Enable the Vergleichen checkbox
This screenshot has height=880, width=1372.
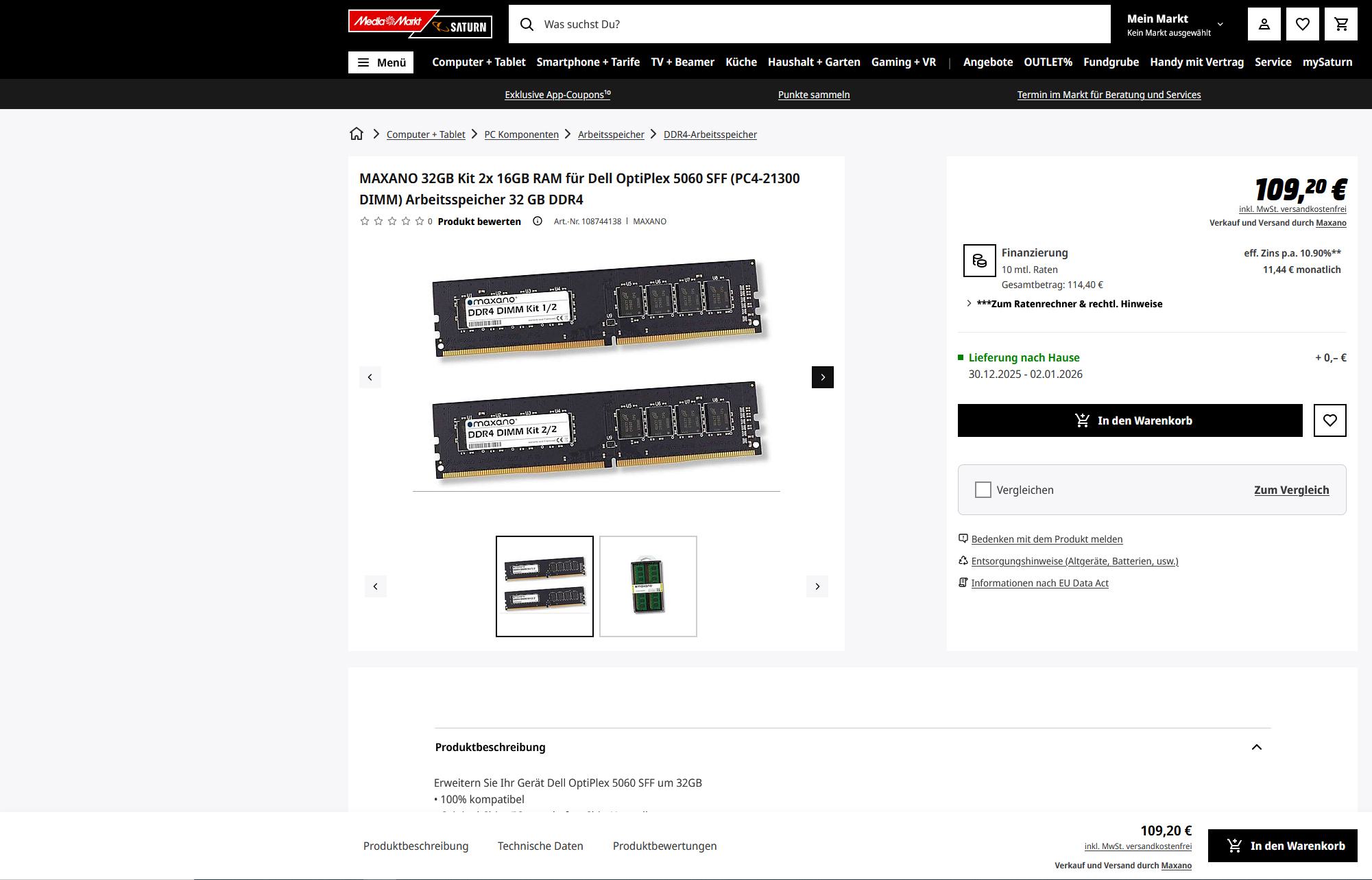point(983,490)
